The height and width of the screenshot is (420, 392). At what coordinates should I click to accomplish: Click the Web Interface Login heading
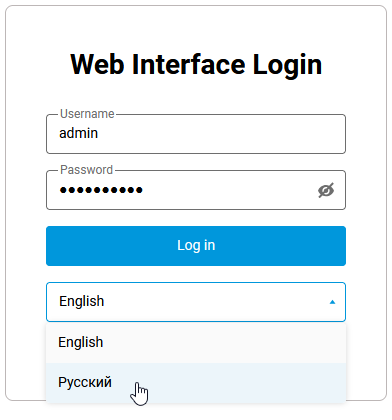pyautogui.click(x=196, y=64)
